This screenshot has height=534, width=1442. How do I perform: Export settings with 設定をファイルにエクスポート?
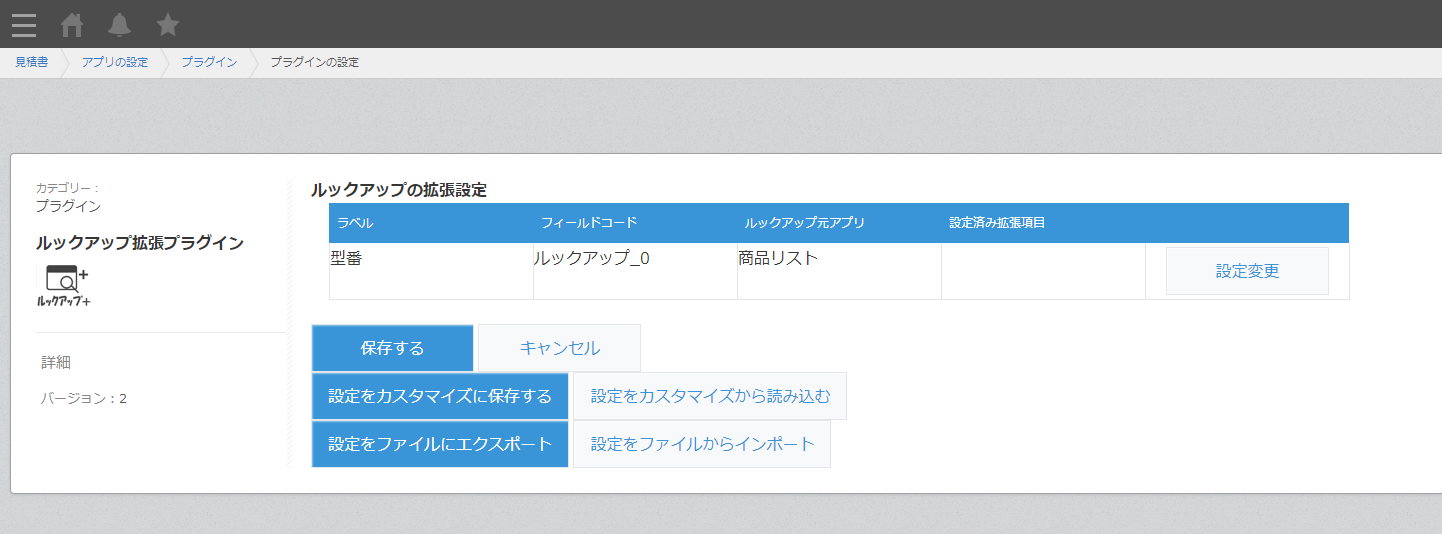(440, 444)
